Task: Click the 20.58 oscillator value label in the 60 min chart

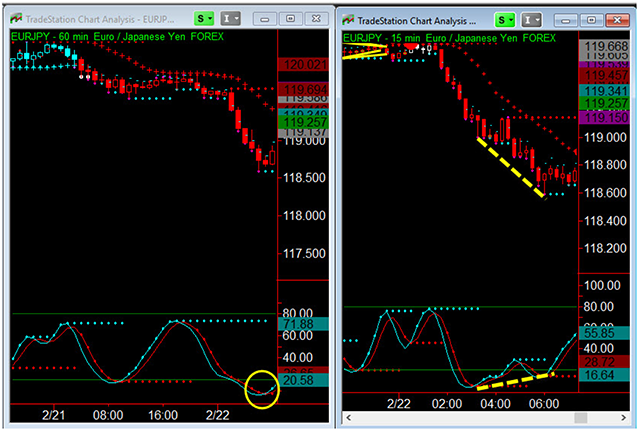Action: pyautogui.click(x=303, y=380)
